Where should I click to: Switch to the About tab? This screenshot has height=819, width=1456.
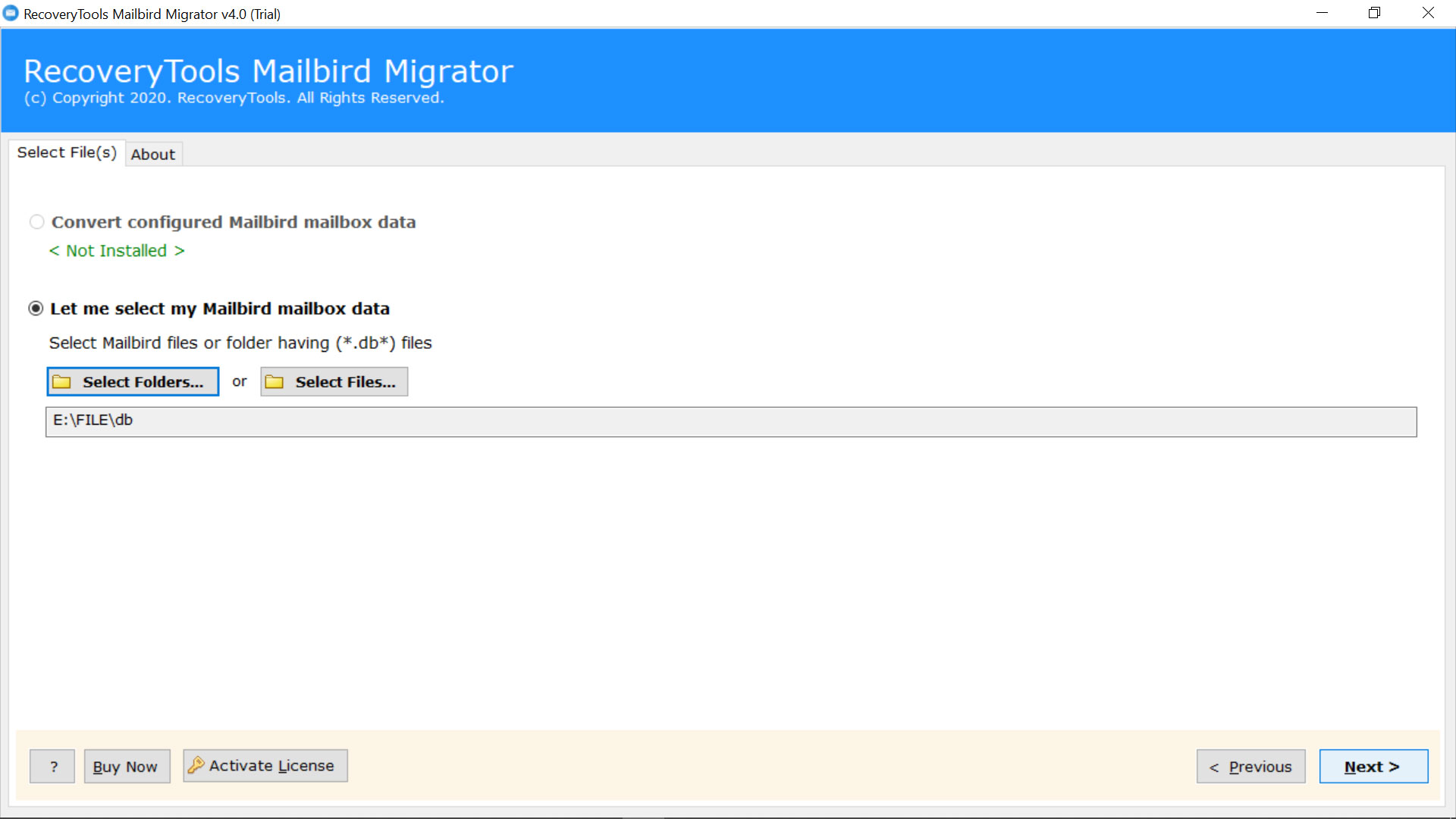tap(153, 154)
